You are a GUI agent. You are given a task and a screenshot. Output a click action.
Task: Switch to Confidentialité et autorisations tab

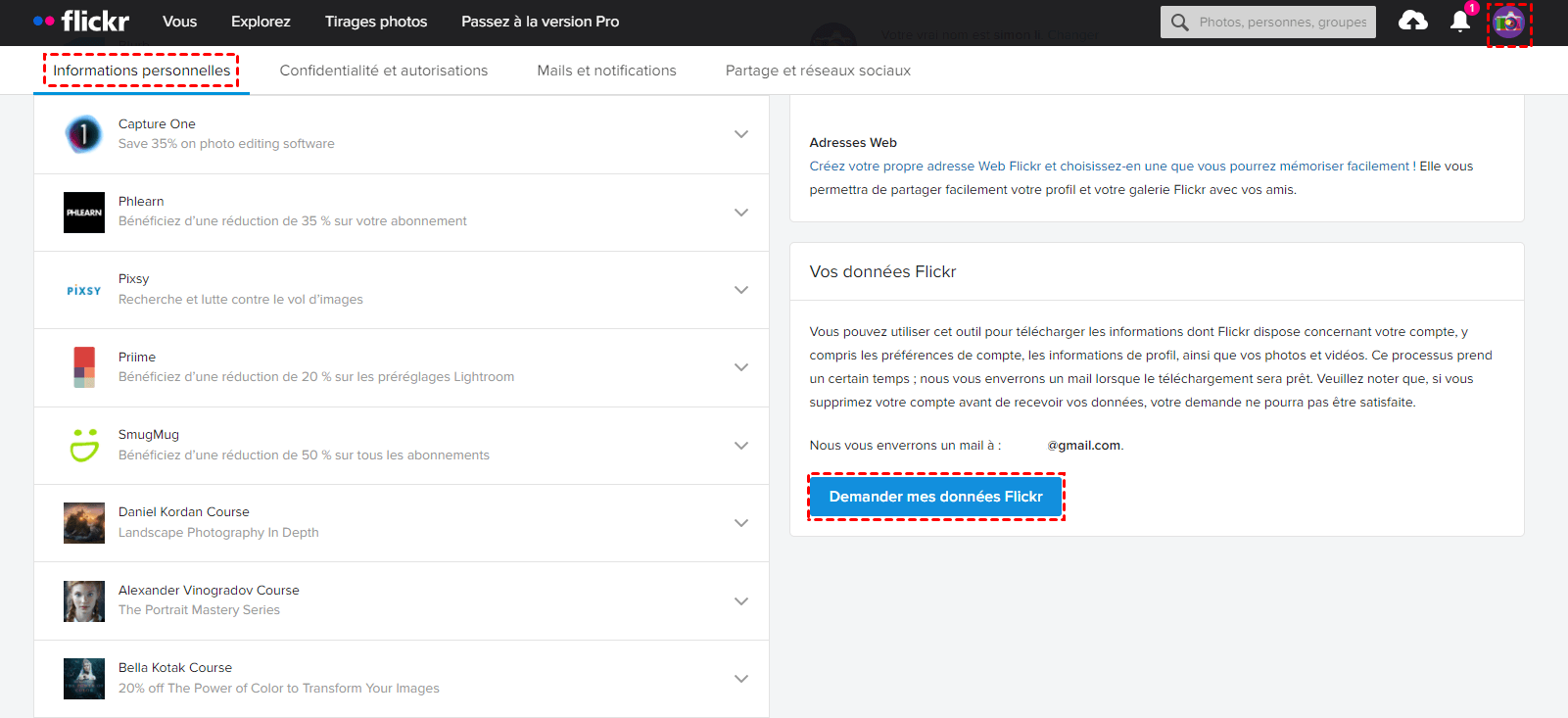[384, 71]
